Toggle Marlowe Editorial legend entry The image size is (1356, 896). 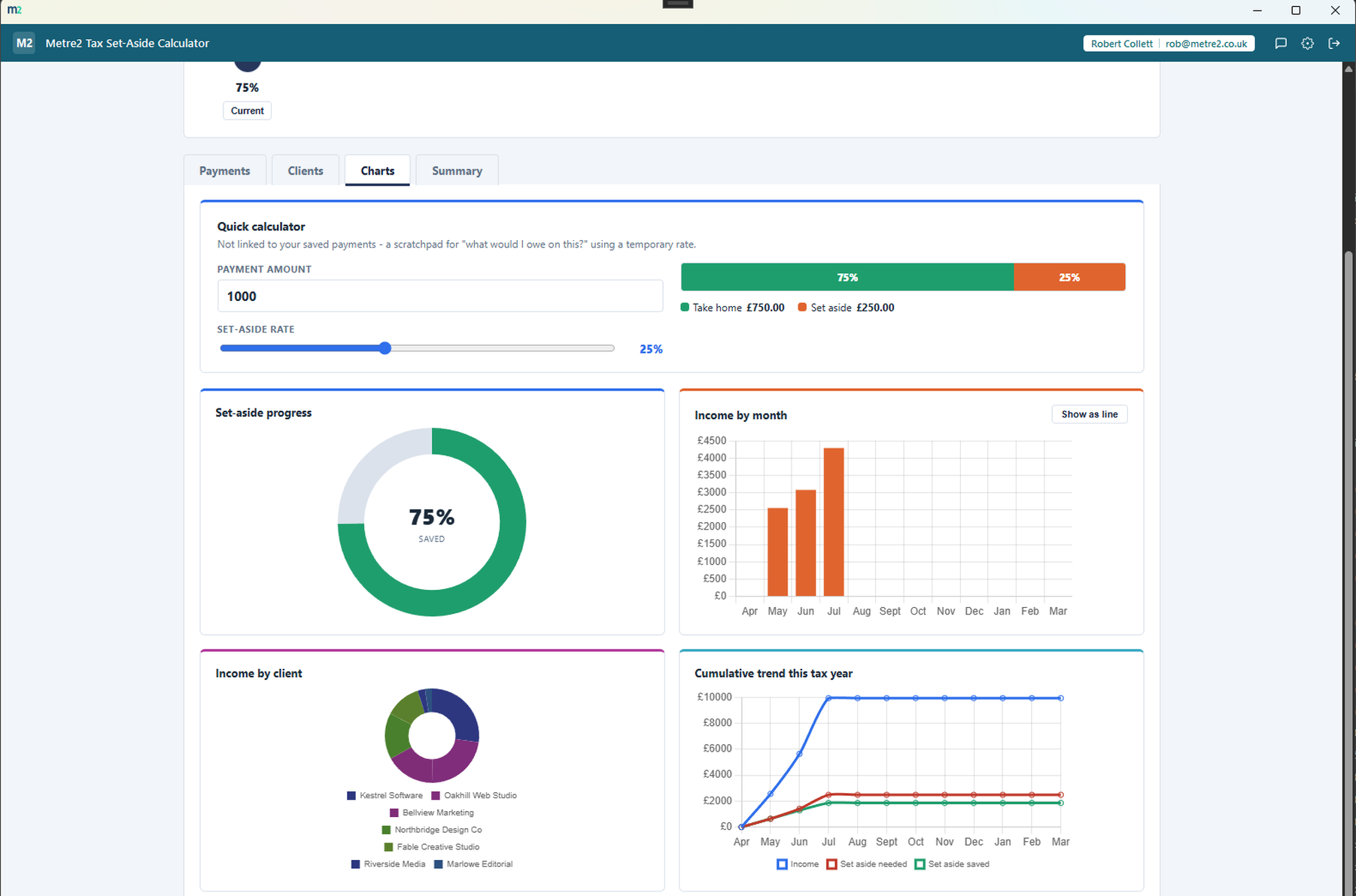(473, 864)
